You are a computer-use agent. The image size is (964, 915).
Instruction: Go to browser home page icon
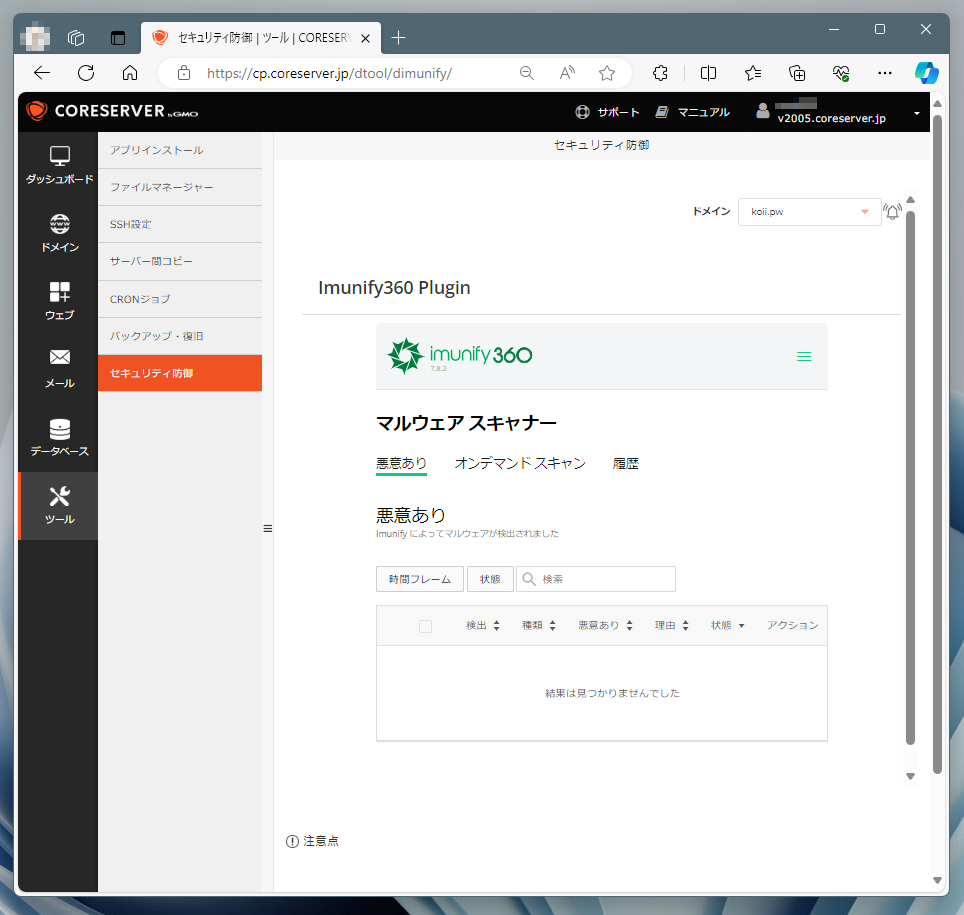130,73
